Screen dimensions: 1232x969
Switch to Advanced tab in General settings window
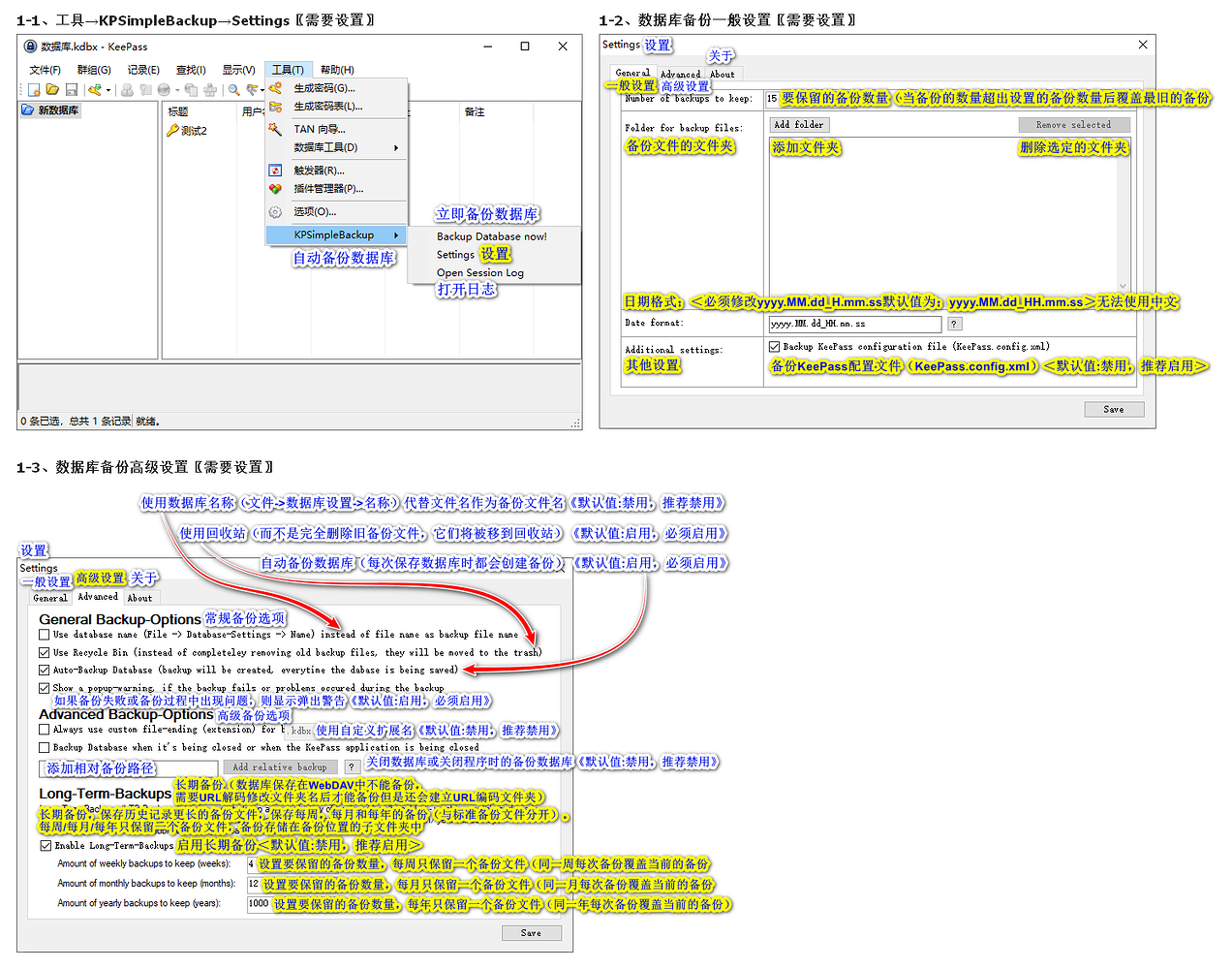(680, 74)
